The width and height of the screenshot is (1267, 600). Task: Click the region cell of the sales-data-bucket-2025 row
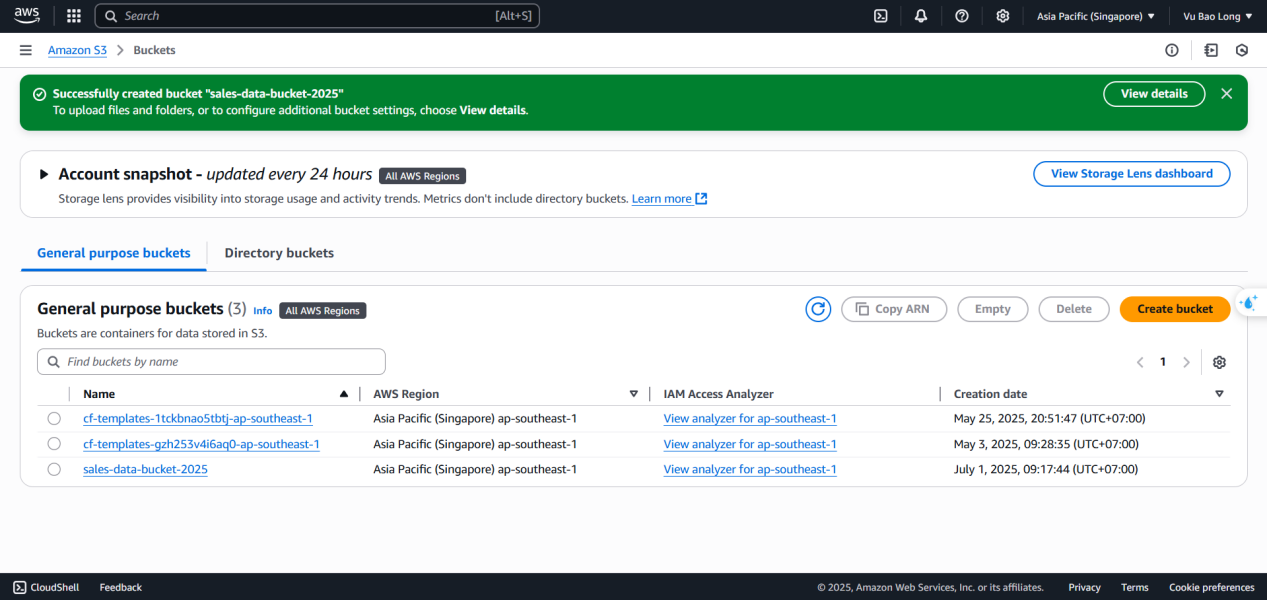pyautogui.click(x=475, y=469)
